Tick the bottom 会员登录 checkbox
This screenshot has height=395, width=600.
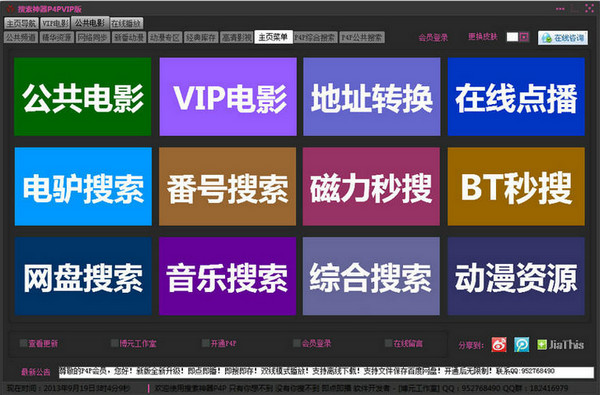(297, 343)
